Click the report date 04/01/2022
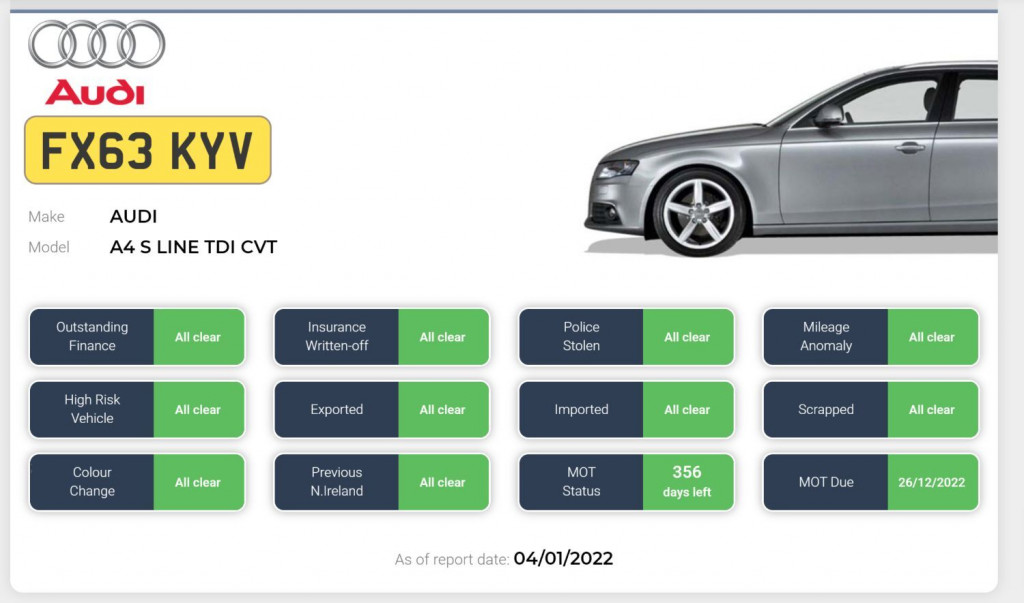This screenshot has width=1024, height=603. pos(564,559)
